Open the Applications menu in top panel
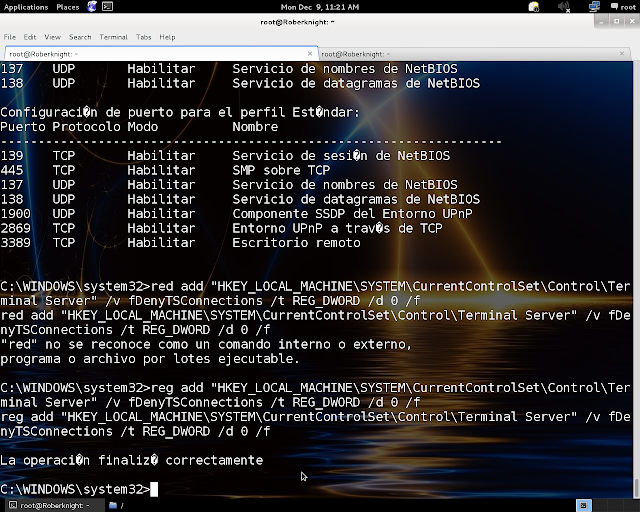This screenshot has height=512, width=640. tap(26, 7)
